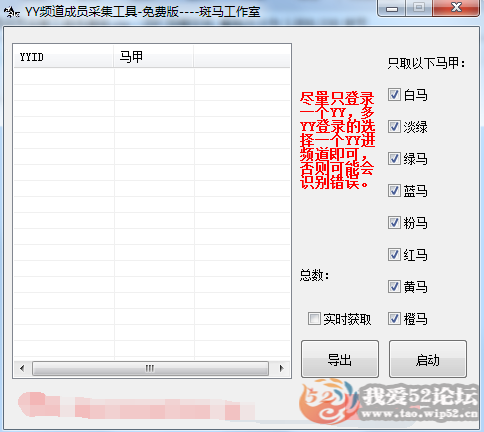This screenshot has height=432, width=484.
Task: Click the app icon in title bar
Action: [x=12, y=12]
